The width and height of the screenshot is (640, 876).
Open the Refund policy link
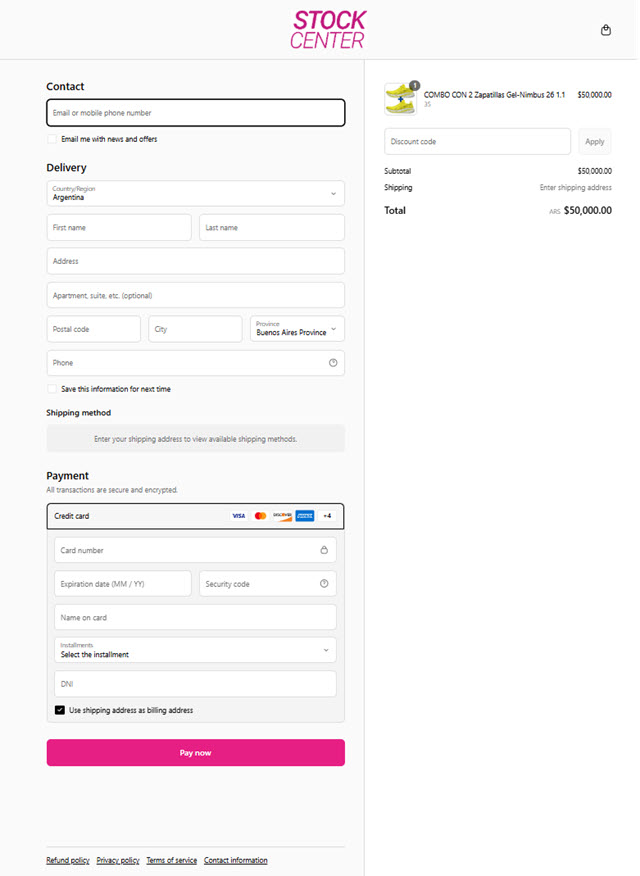coord(67,860)
